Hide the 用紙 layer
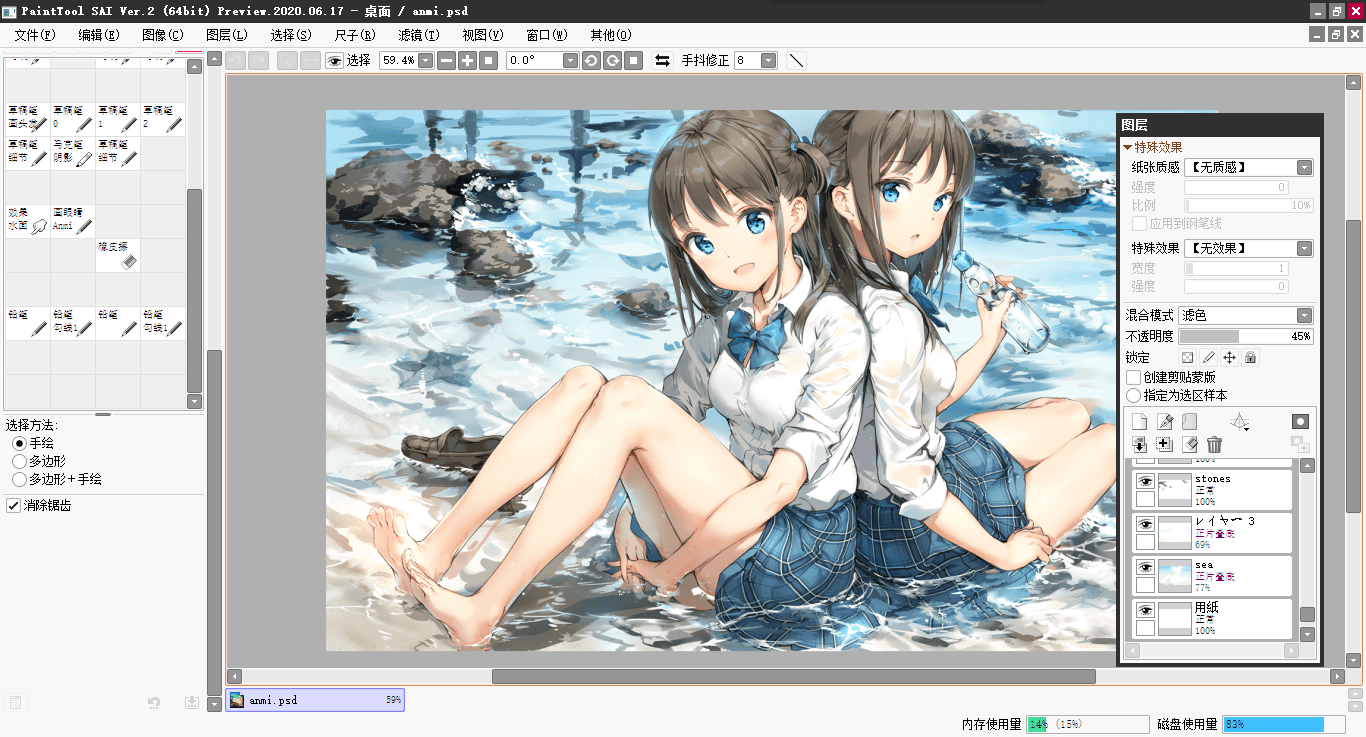1366x737 pixels. (1145, 610)
